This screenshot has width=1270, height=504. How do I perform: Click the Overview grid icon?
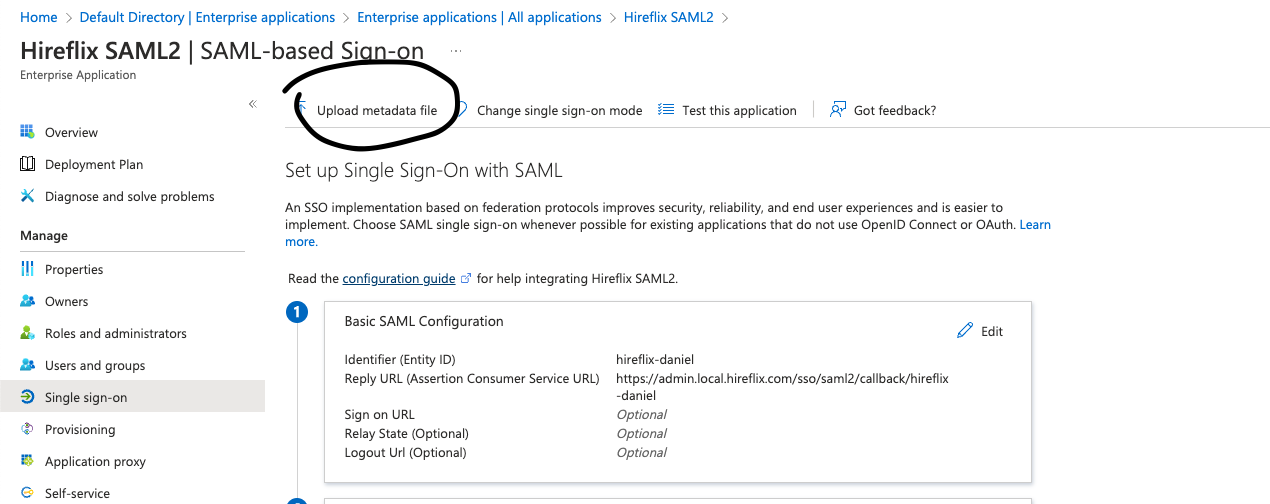point(27,132)
